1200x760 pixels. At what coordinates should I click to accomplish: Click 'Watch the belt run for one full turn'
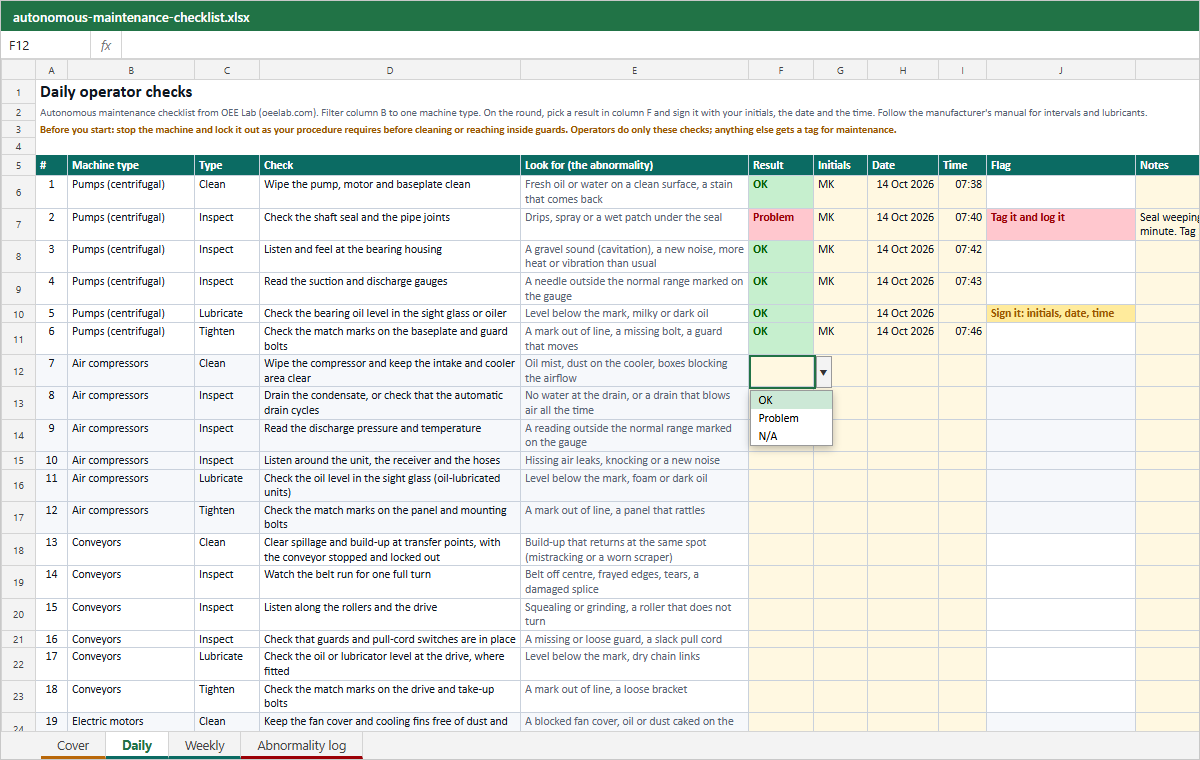point(390,582)
